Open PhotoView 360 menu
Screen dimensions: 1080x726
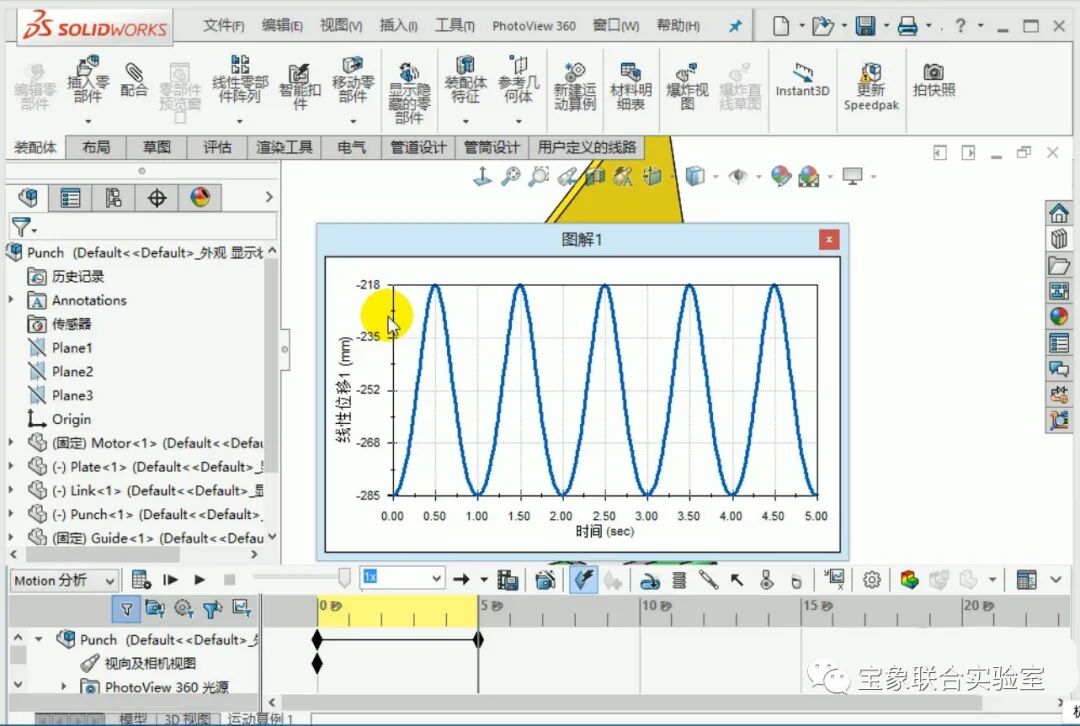click(534, 26)
